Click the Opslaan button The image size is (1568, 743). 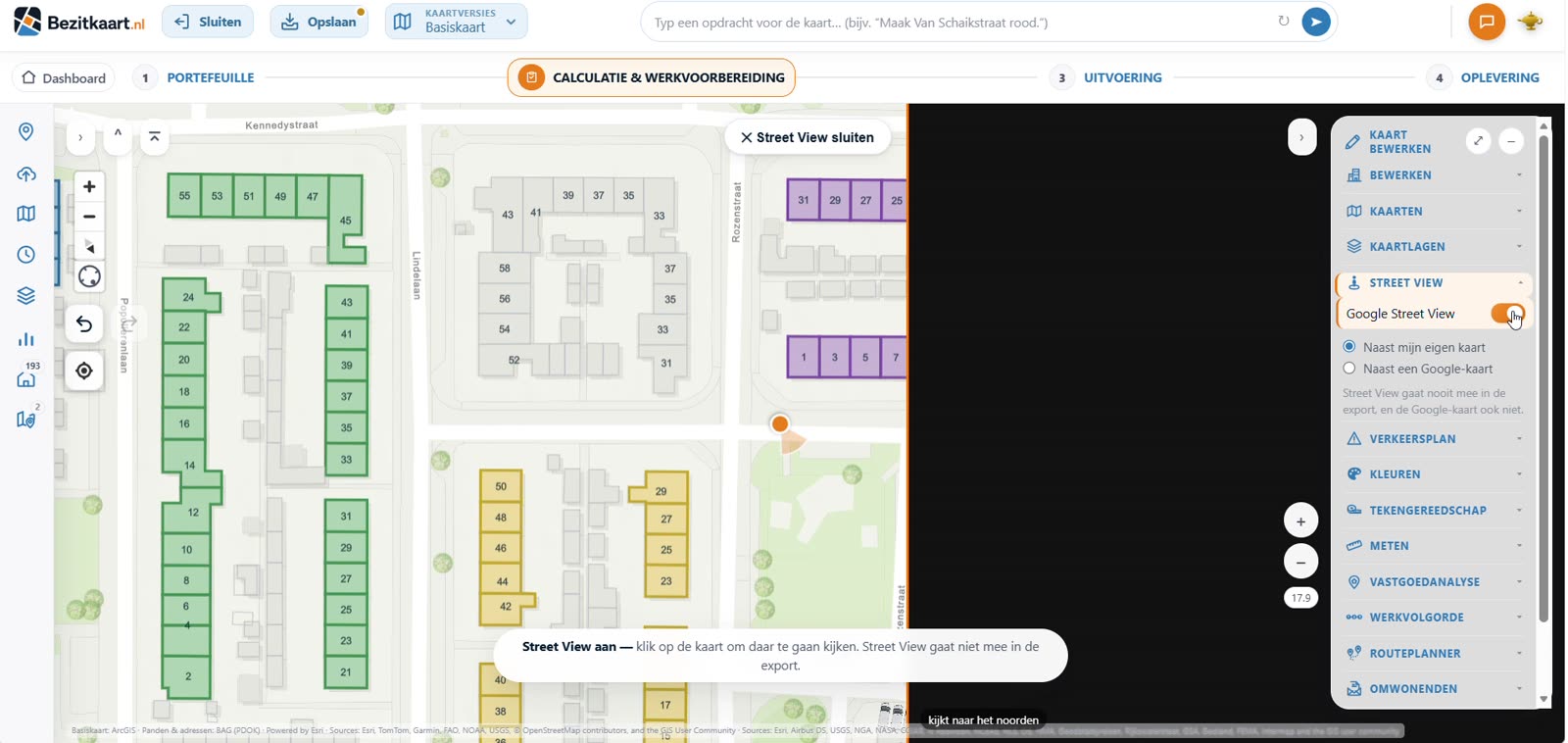pos(319,22)
